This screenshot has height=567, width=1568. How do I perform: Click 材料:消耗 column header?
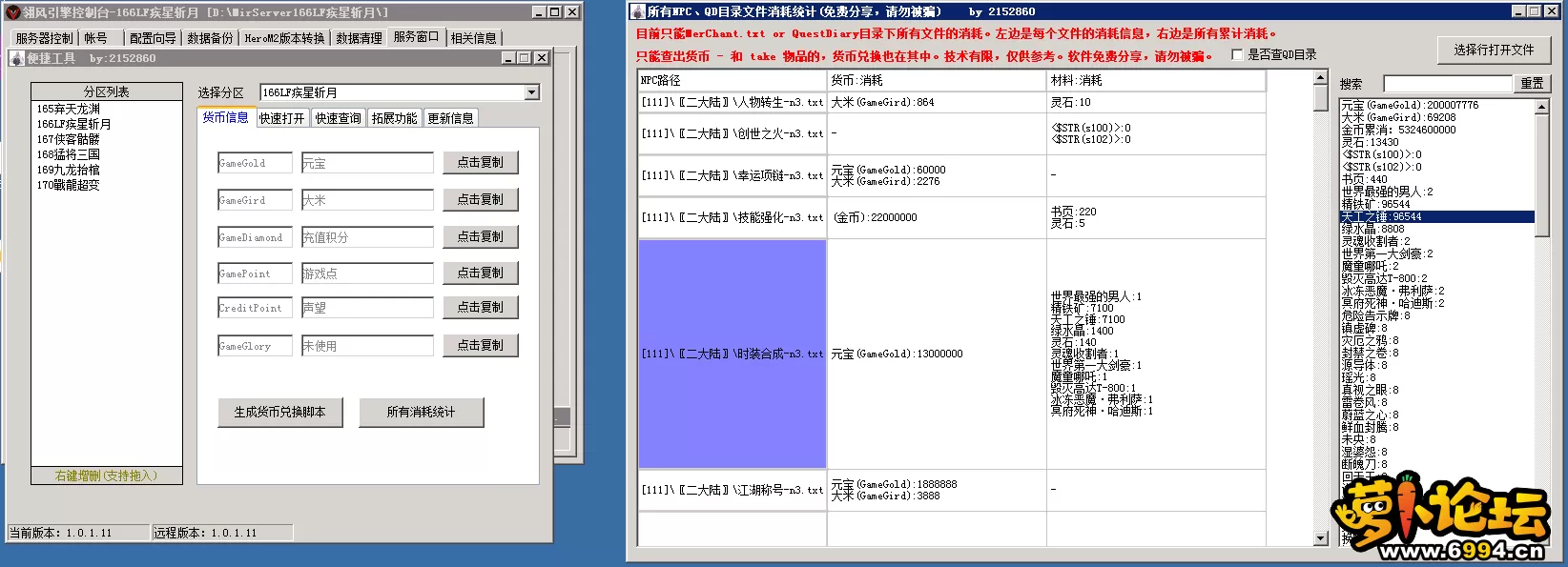coord(1157,80)
